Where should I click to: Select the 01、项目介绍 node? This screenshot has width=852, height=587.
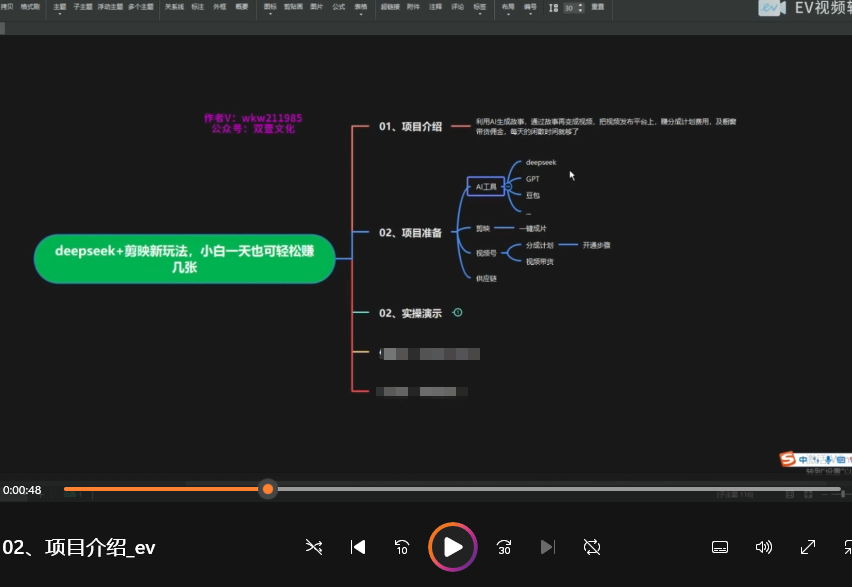click(x=410, y=127)
